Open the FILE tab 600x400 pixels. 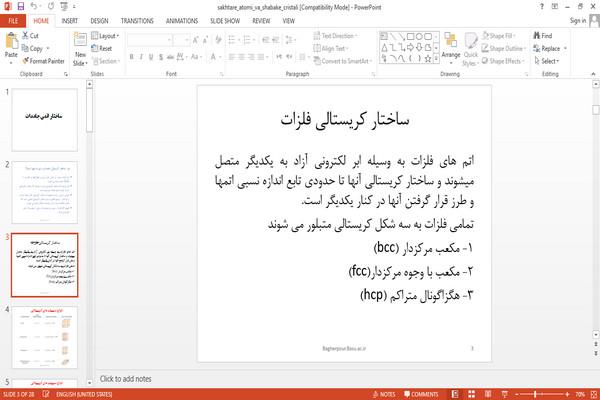tap(13, 21)
